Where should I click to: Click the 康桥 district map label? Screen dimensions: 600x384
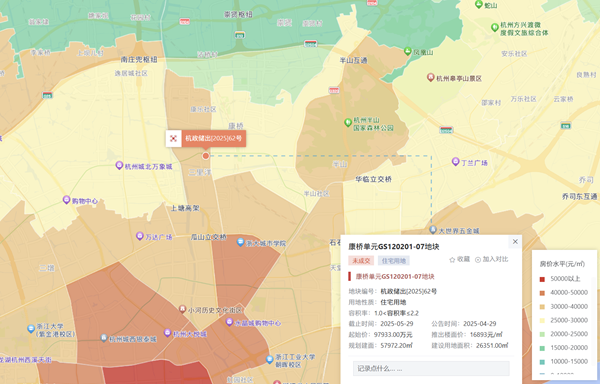pyautogui.click(x=236, y=126)
